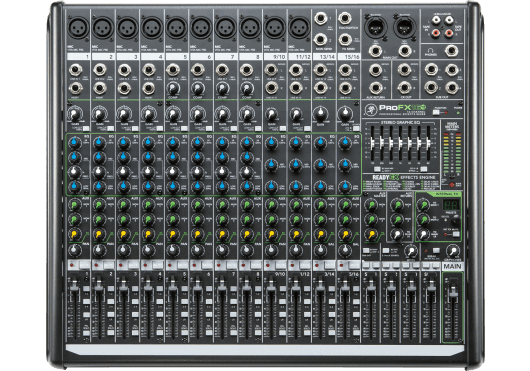This screenshot has width=530, height=371.
Task: Click the leftmost graphic EQ band slider
Action: (x=372, y=144)
